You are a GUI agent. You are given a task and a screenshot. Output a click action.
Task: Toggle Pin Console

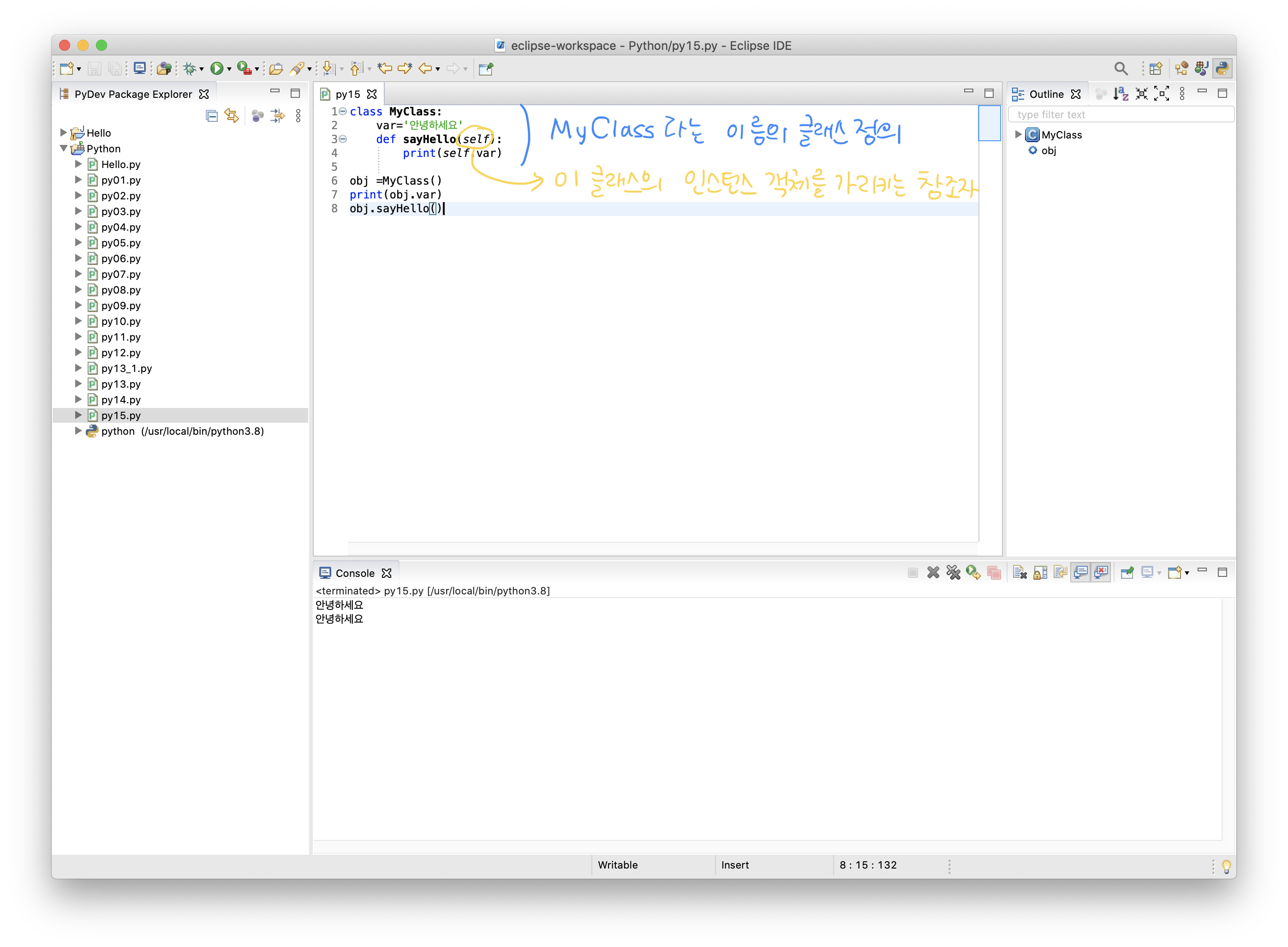click(x=1127, y=573)
